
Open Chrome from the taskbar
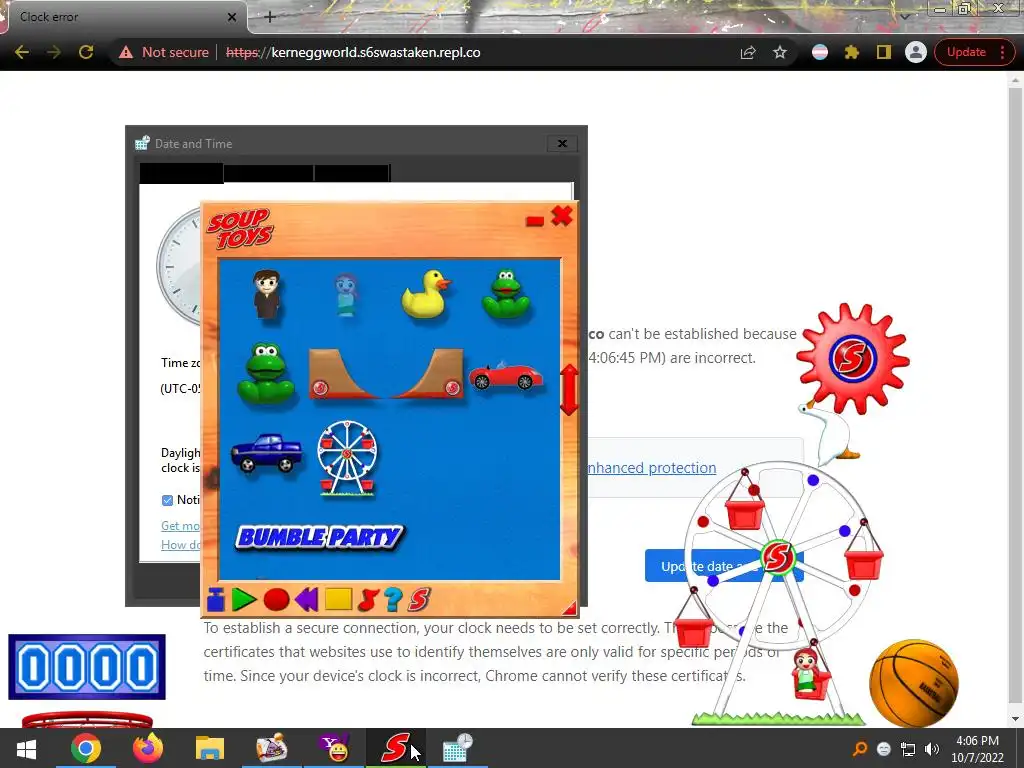pyautogui.click(x=86, y=748)
